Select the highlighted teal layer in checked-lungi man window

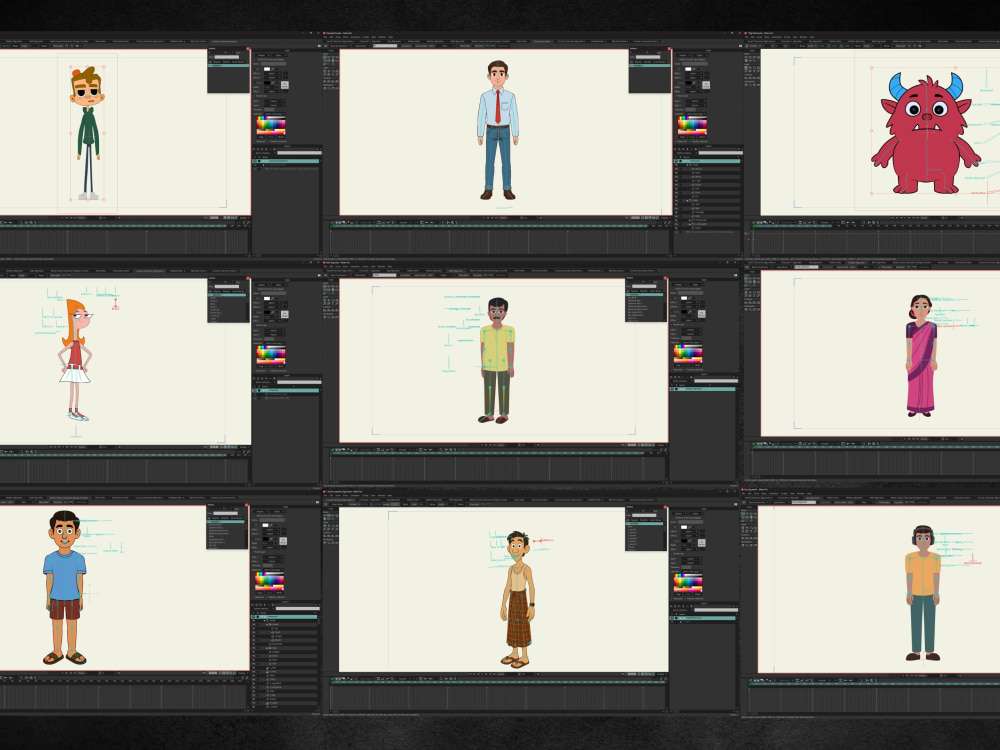click(x=702, y=618)
